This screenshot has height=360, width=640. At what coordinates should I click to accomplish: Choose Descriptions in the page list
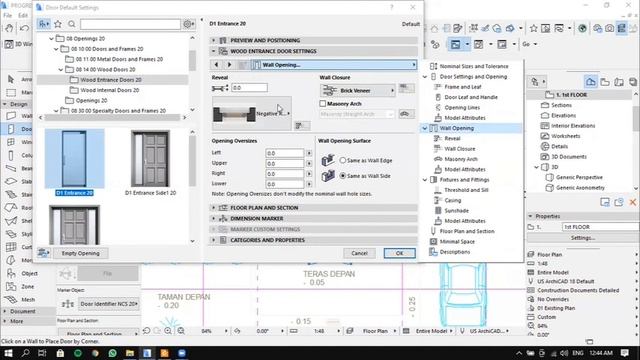coord(455,252)
